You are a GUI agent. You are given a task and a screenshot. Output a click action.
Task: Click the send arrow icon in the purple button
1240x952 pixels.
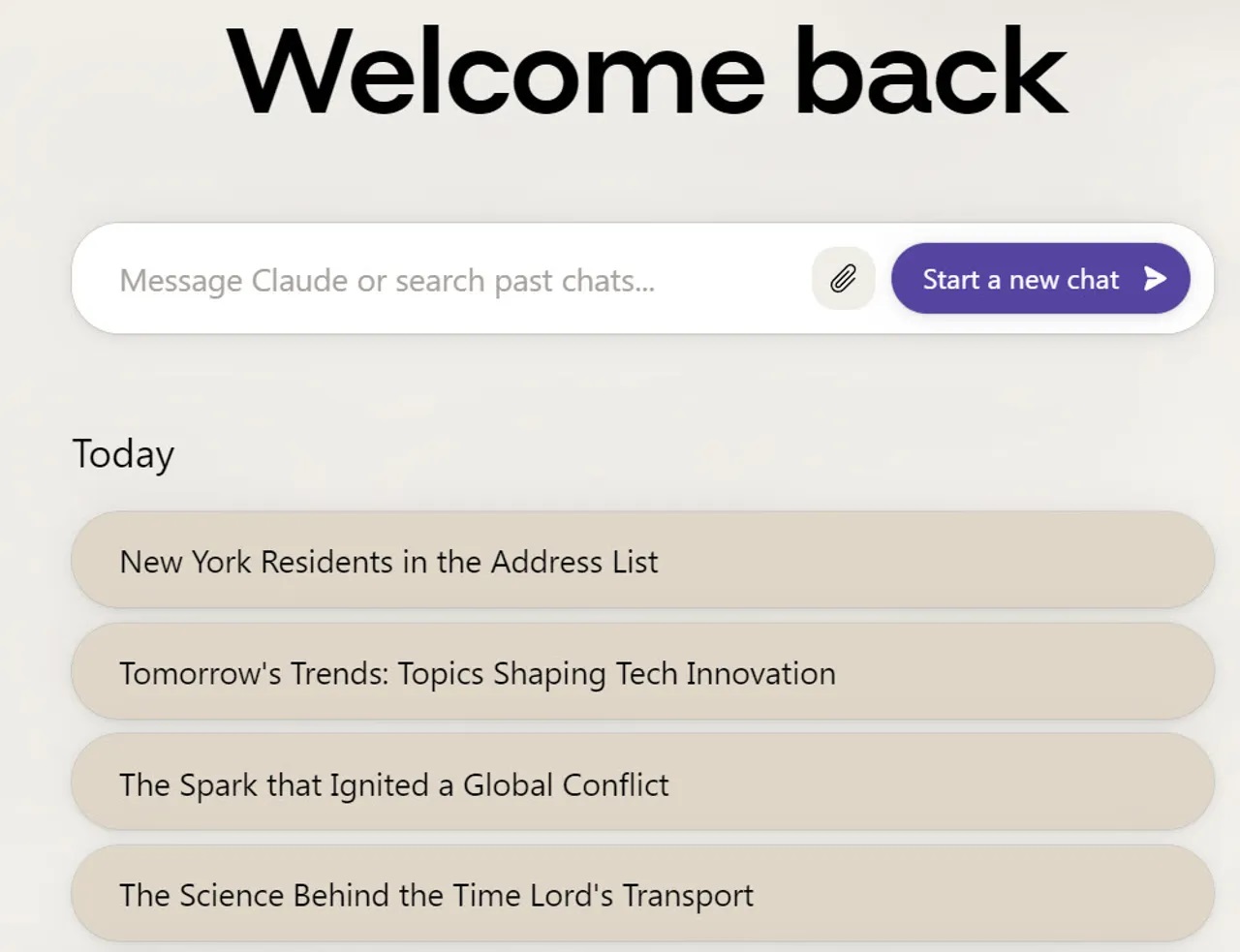pyautogui.click(x=1154, y=279)
